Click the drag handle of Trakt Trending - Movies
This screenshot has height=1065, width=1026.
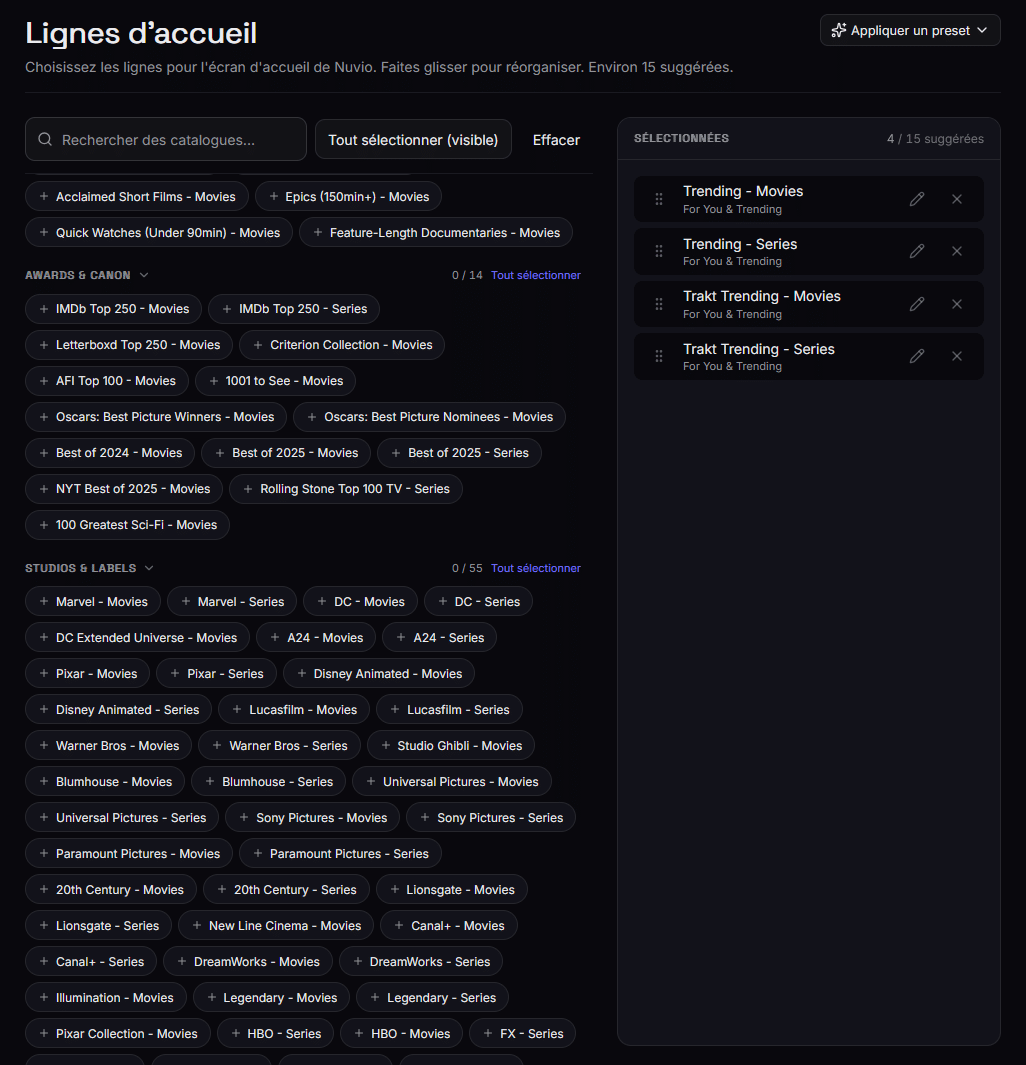coord(659,304)
